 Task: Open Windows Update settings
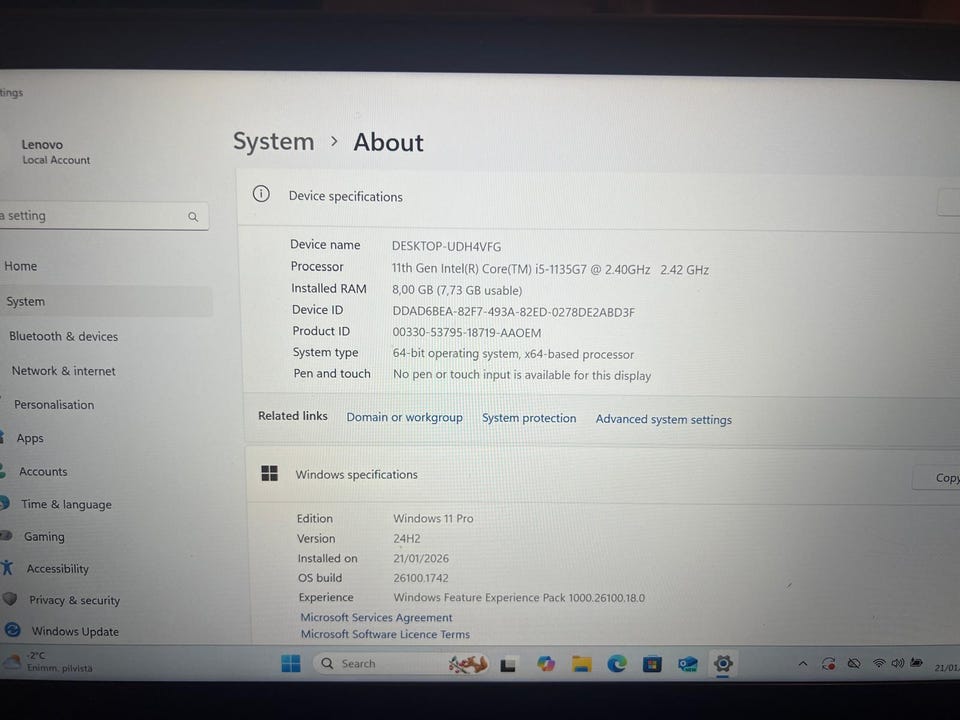(75, 631)
